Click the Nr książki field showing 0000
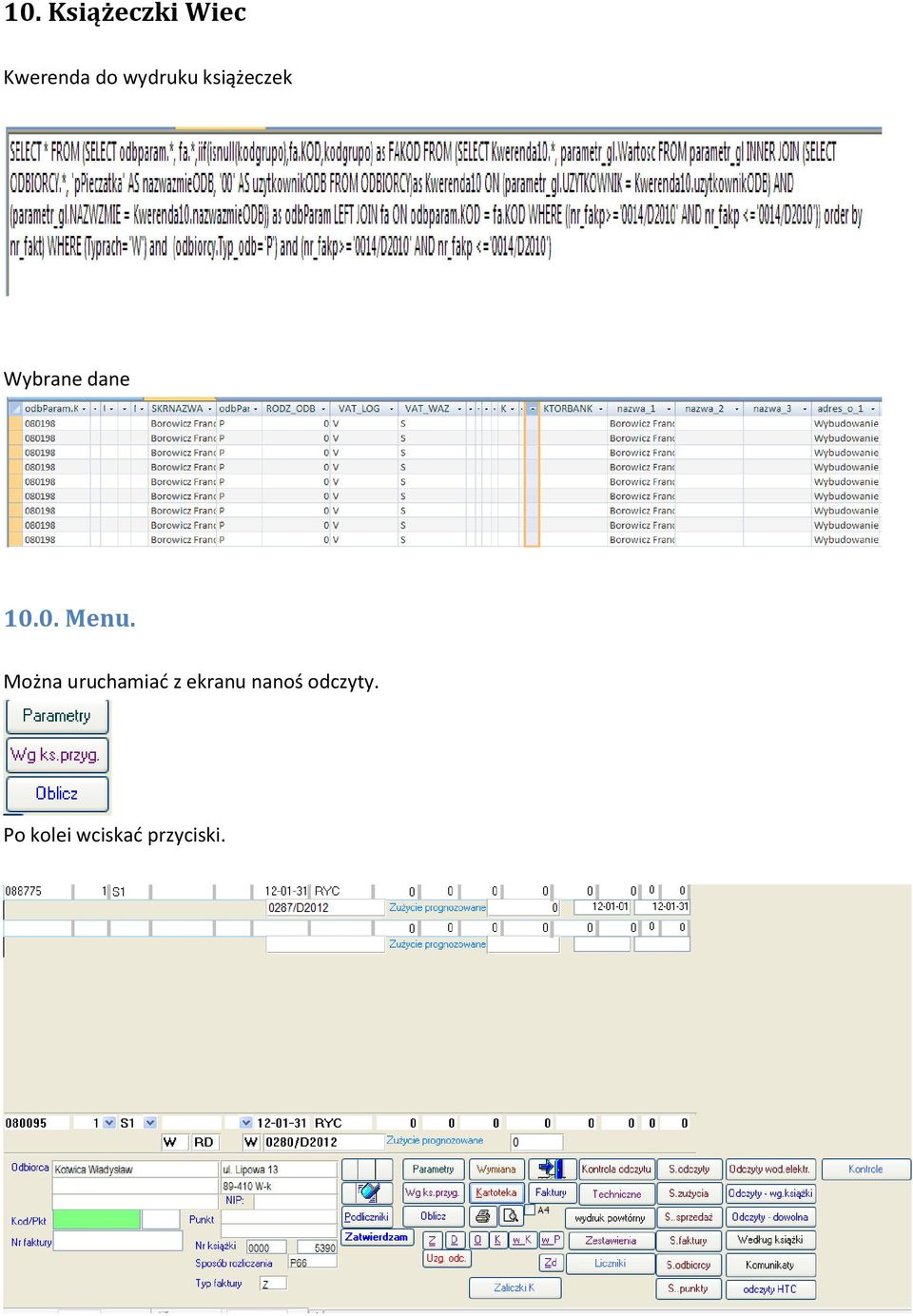Viewport: 913px width, 1316px height. click(x=266, y=1248)
